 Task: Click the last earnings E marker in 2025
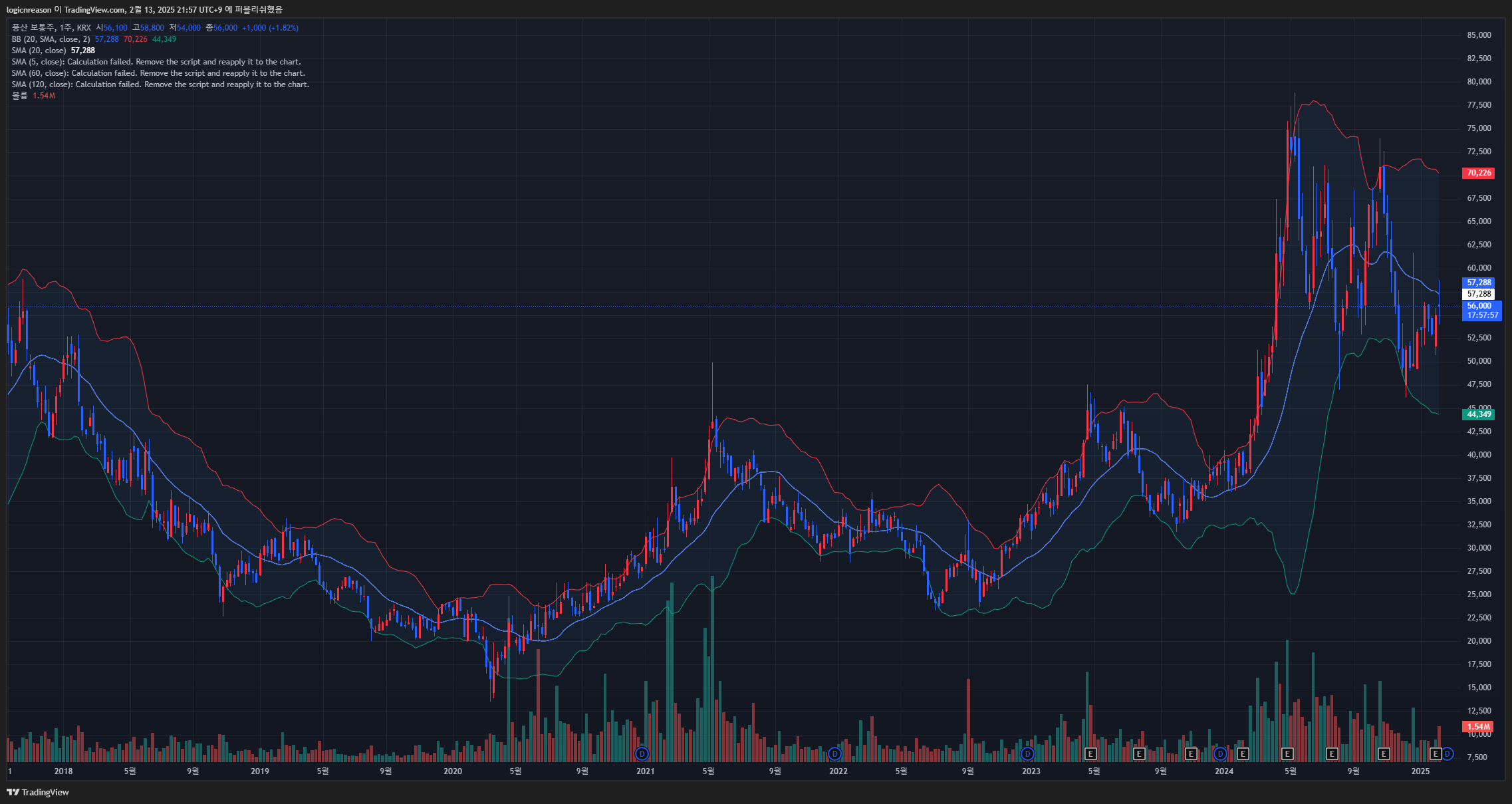[1435, 753]
